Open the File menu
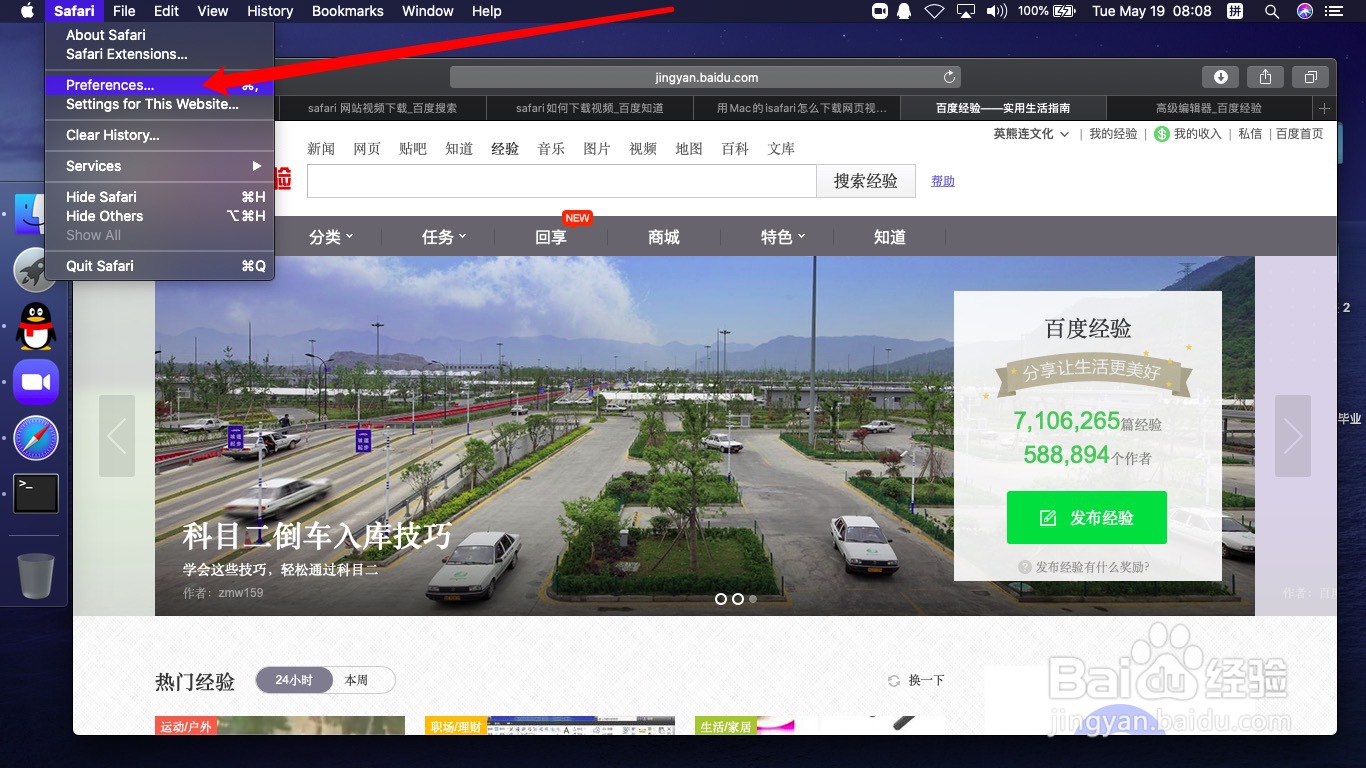1366x768 pixels. click(x=124, y=11)
